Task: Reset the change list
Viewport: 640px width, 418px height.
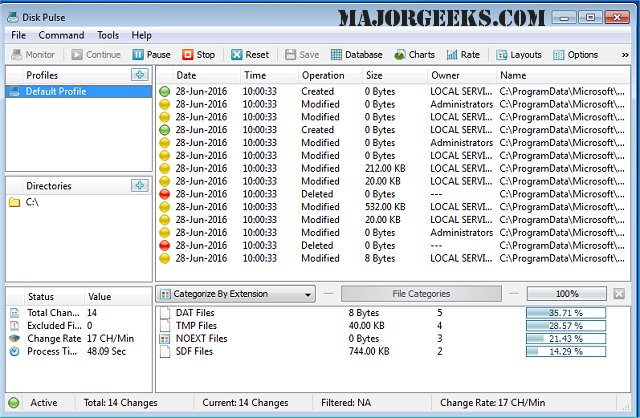Action: point(250,55)
